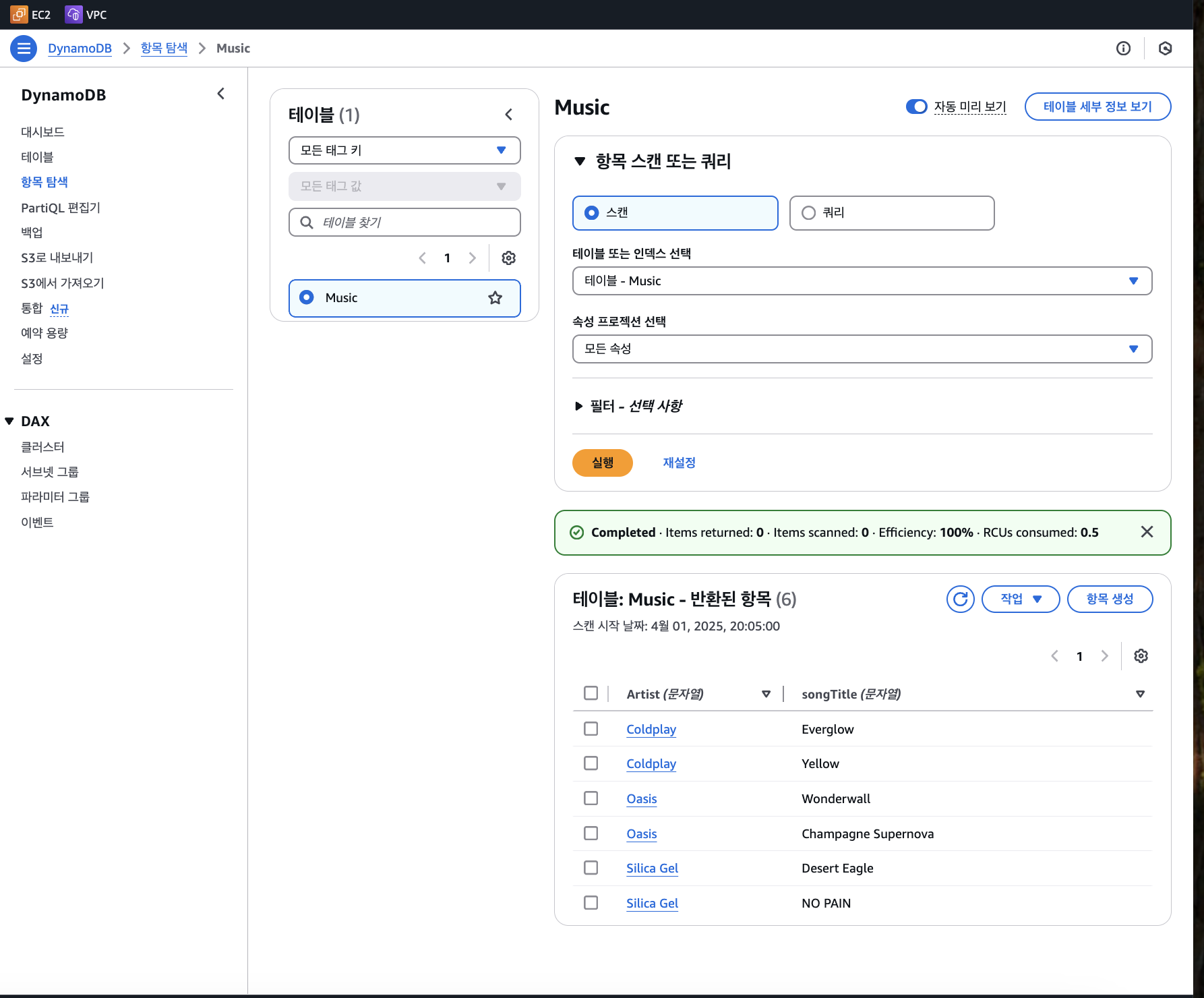Open PartiQL 편집기 in the sidebar
This screenshot has height=998, width=1204.
click(61, 208)
